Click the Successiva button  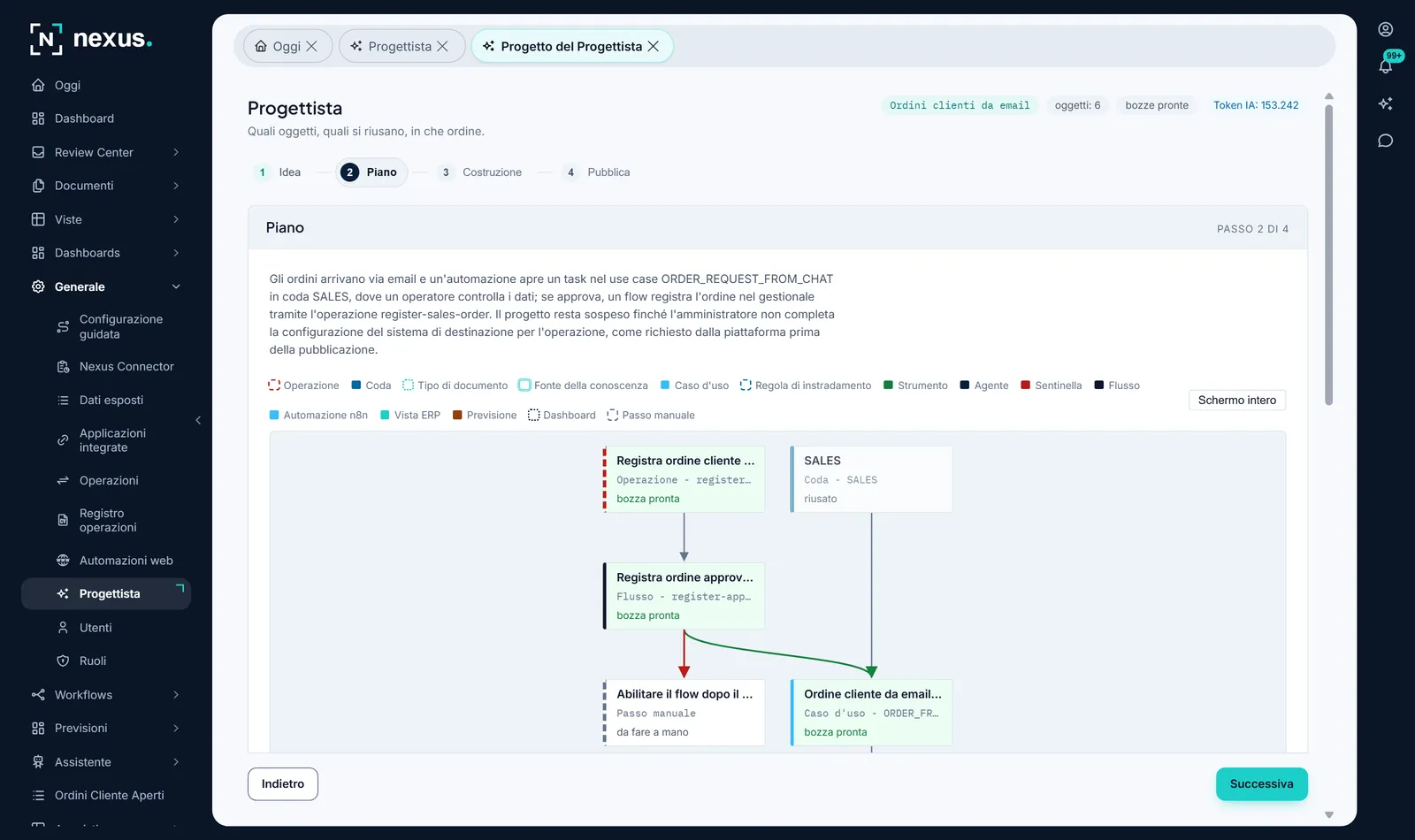(x=1262, y=784)
